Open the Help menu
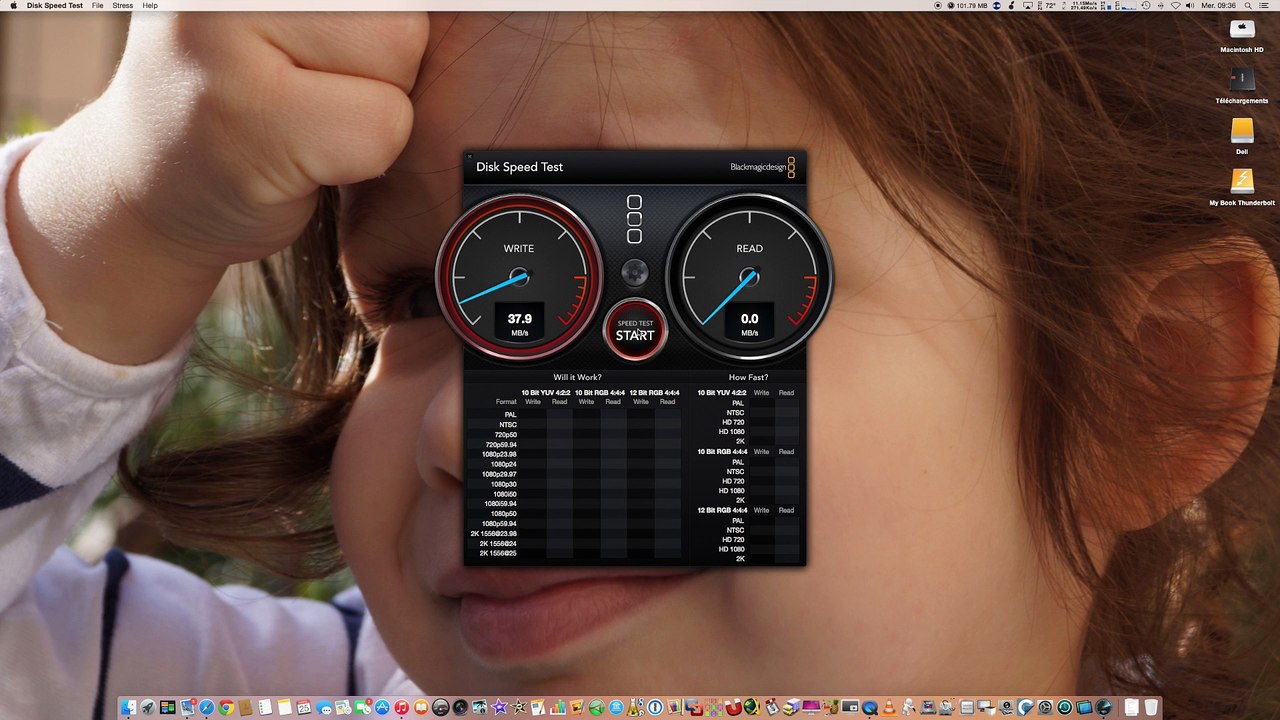 (x=150, y=6)
